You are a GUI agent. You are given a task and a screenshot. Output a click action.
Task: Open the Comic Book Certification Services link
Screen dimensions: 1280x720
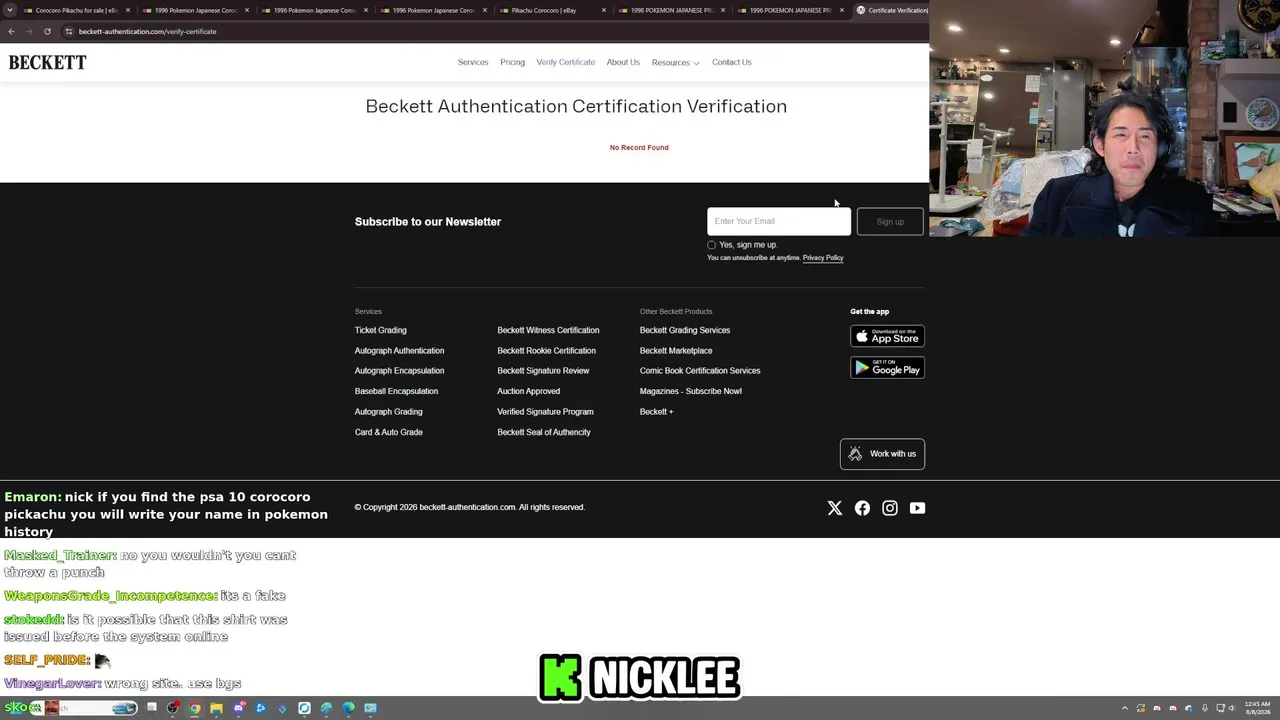pyautogui.click(x=700, y=371)
